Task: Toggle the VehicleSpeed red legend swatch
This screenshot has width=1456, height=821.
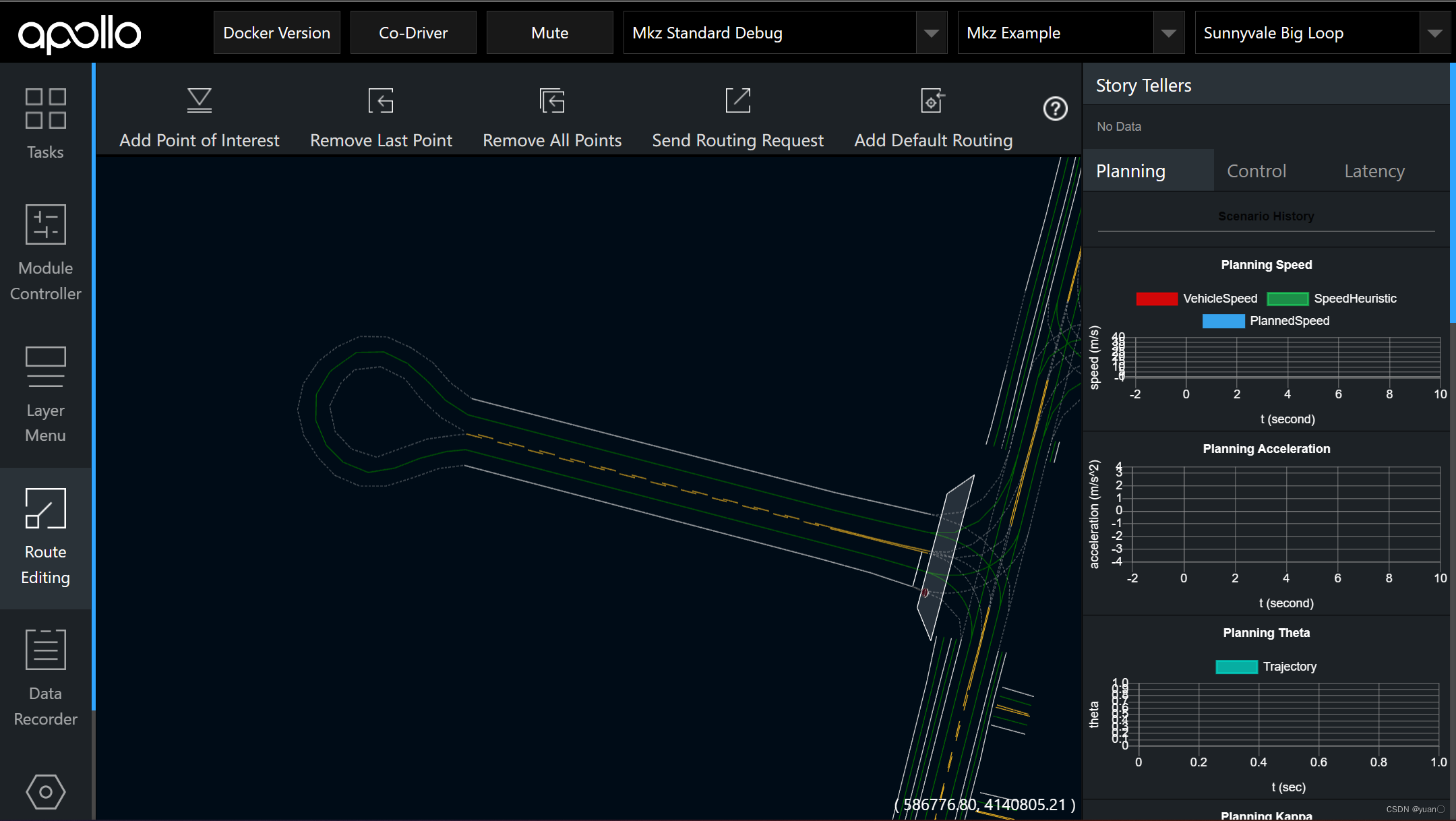Action: pos(1157,299)
